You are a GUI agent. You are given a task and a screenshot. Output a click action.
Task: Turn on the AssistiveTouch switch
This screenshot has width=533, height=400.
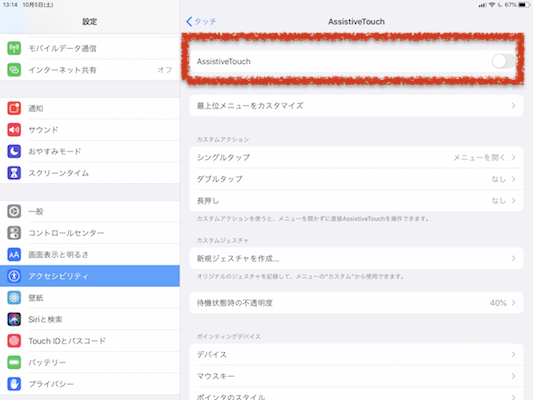[x=503, y=62]
